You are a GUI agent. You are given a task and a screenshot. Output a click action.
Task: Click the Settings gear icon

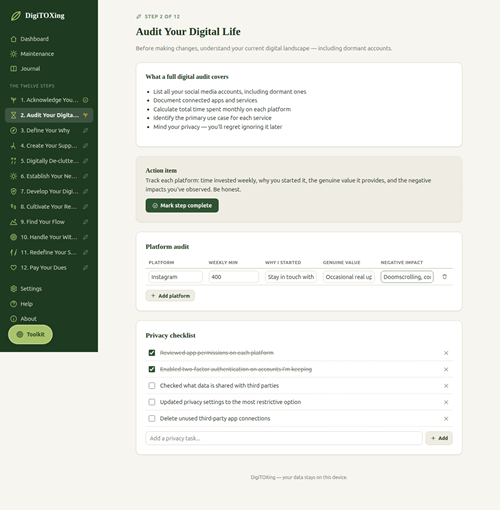point(13,289)
